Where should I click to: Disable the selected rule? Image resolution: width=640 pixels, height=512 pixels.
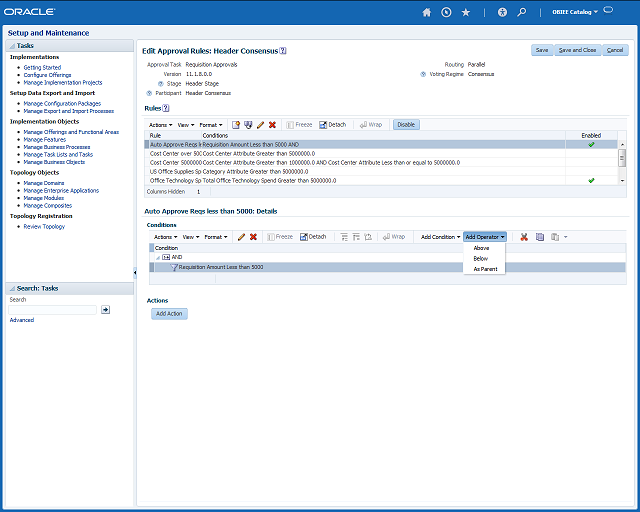click(406, 125)
